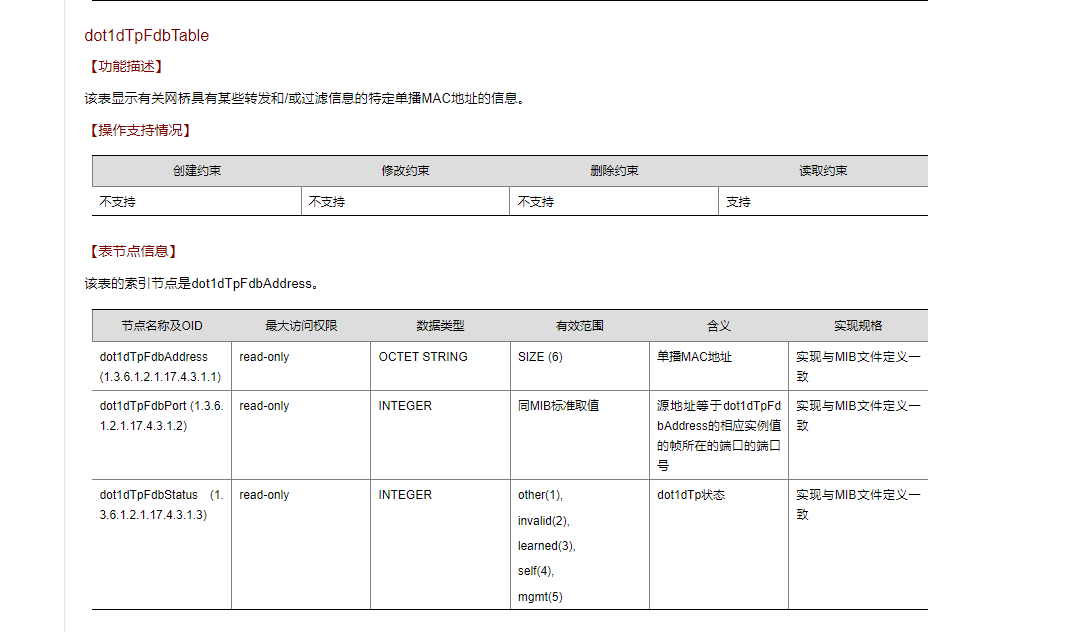
Task: Click the dot1dTpFdbTable heading
Action: (146, 35)
